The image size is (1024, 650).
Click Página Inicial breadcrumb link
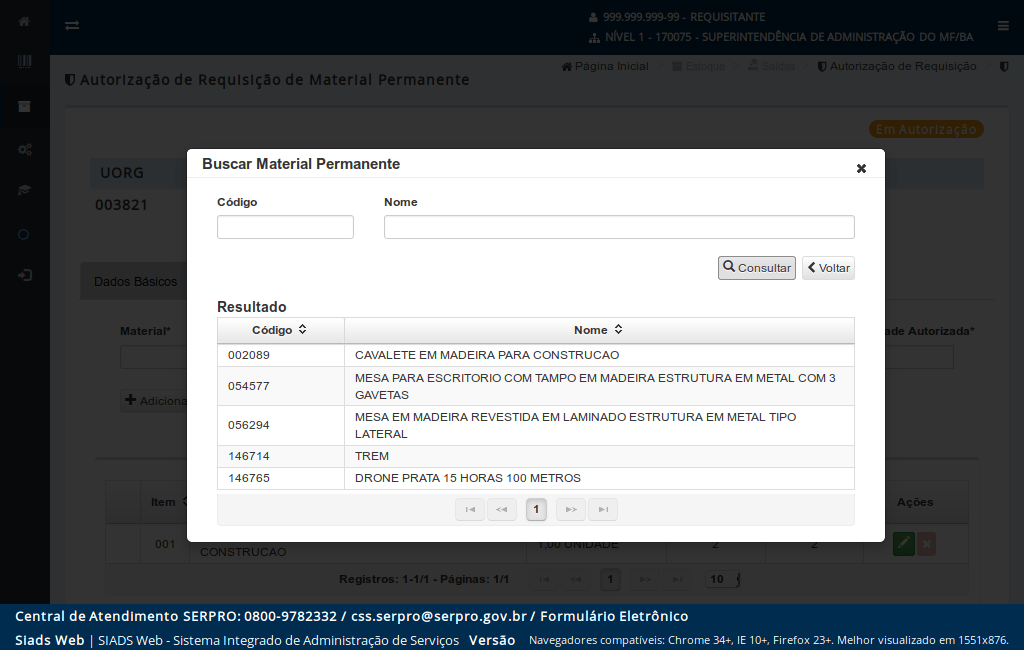coord(605,66)
